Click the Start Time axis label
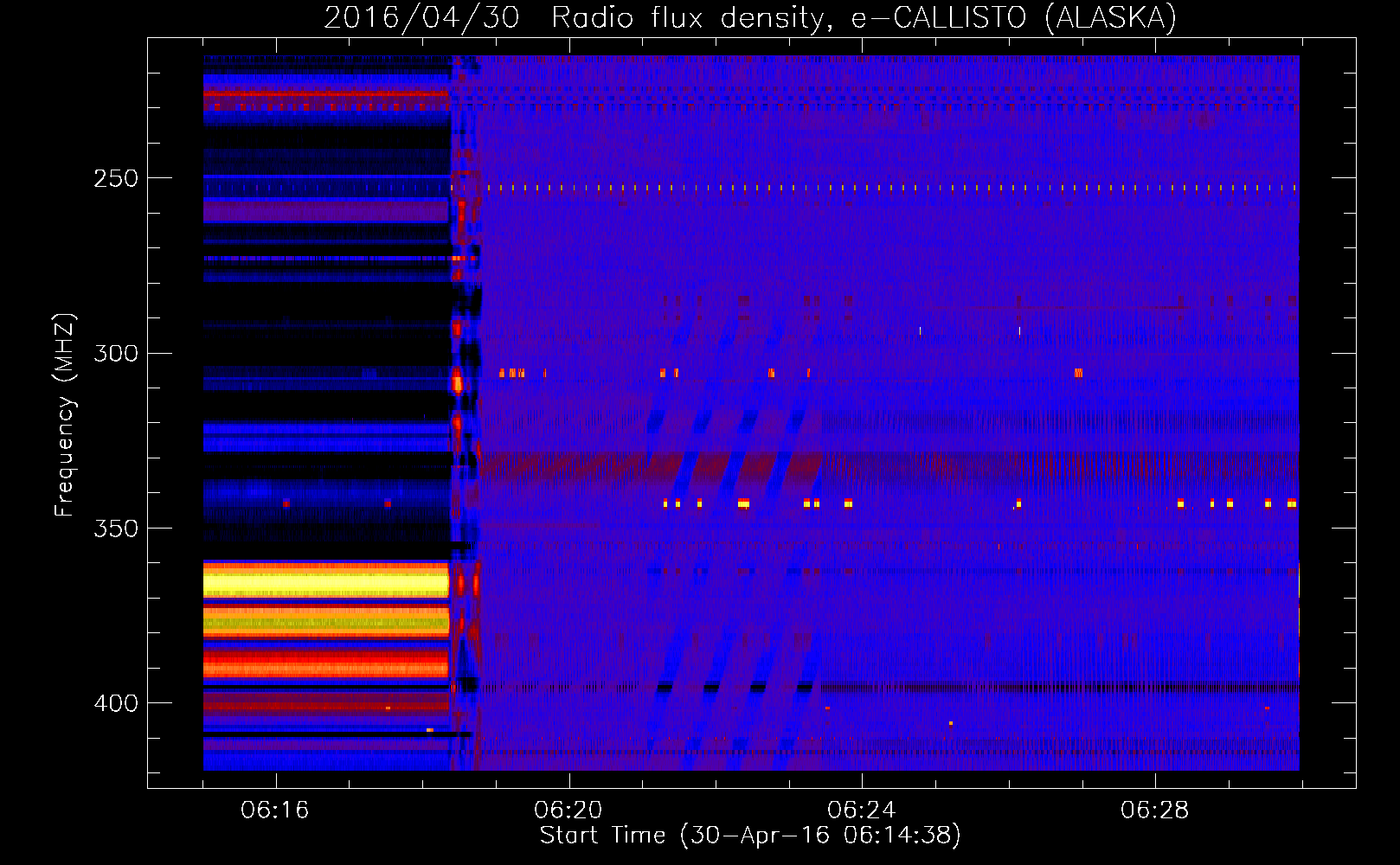The height and width of the screenshot is (865, 1400). pyautogui.click(x=750, y=836)
